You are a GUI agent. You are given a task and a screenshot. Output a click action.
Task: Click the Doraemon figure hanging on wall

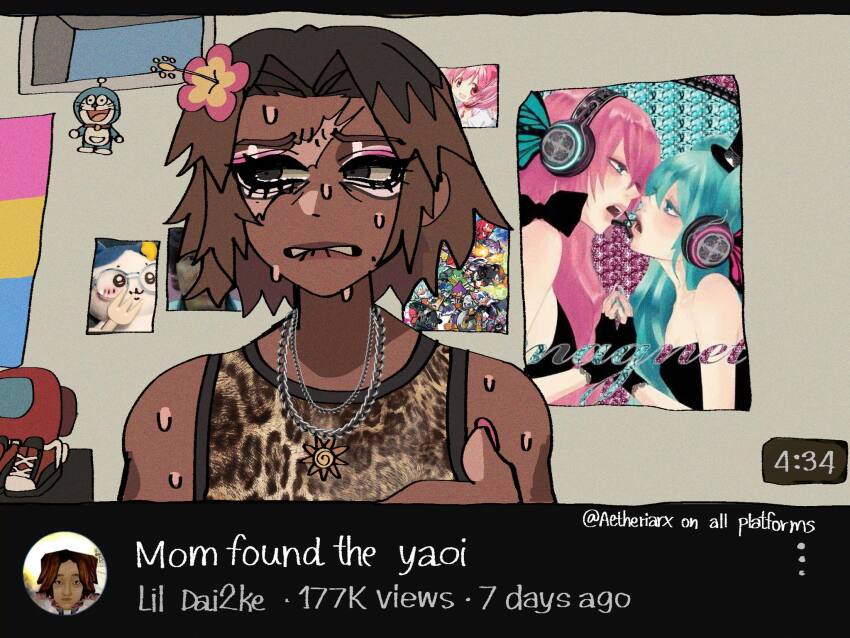[96, 117]
